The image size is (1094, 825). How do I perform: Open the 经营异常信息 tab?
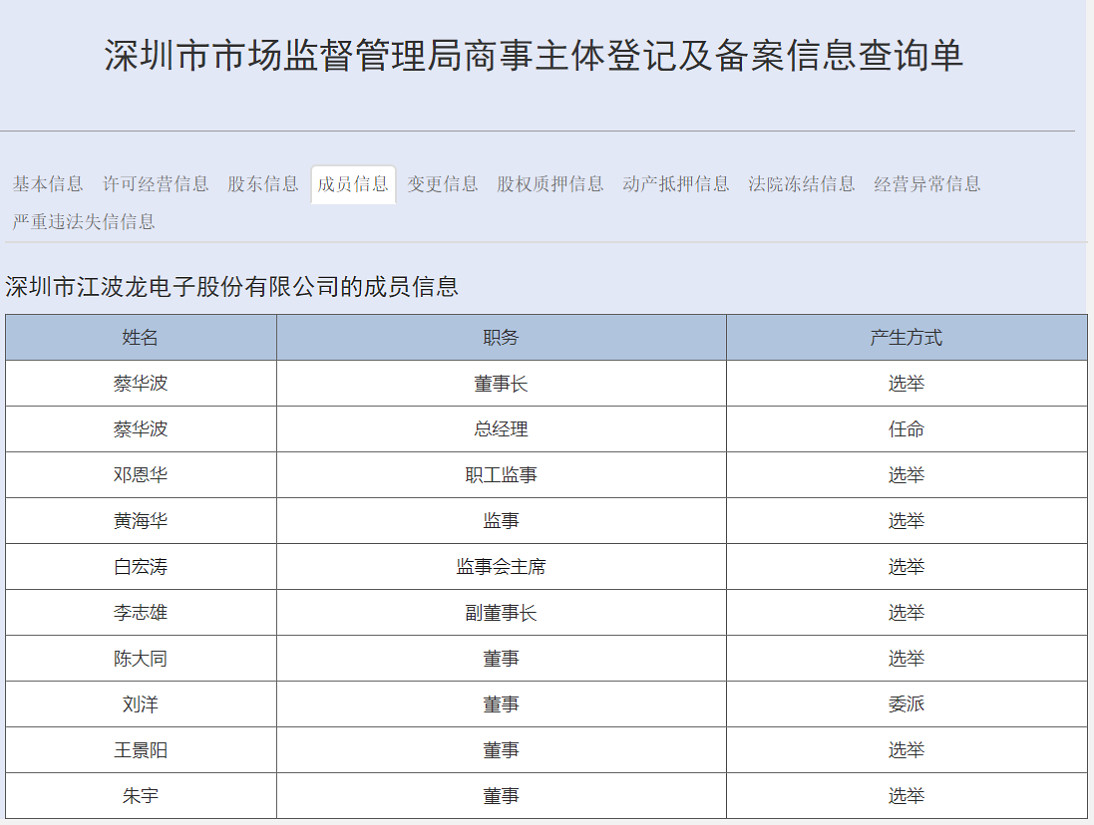click(927, 184)
